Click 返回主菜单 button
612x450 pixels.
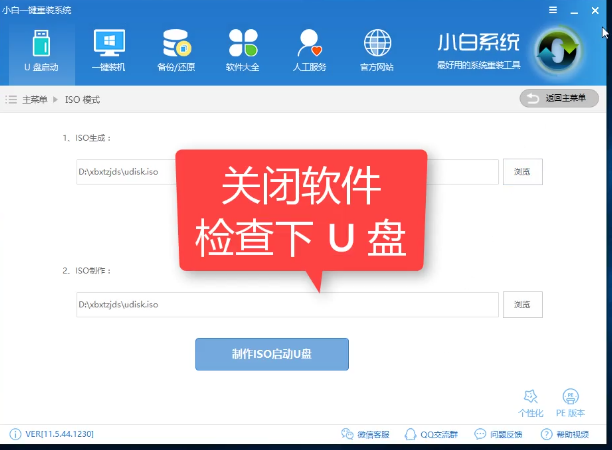558,98
